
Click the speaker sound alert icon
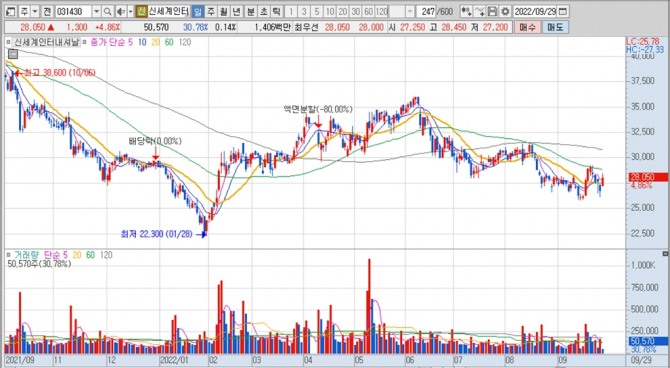(x=121, y=12)
